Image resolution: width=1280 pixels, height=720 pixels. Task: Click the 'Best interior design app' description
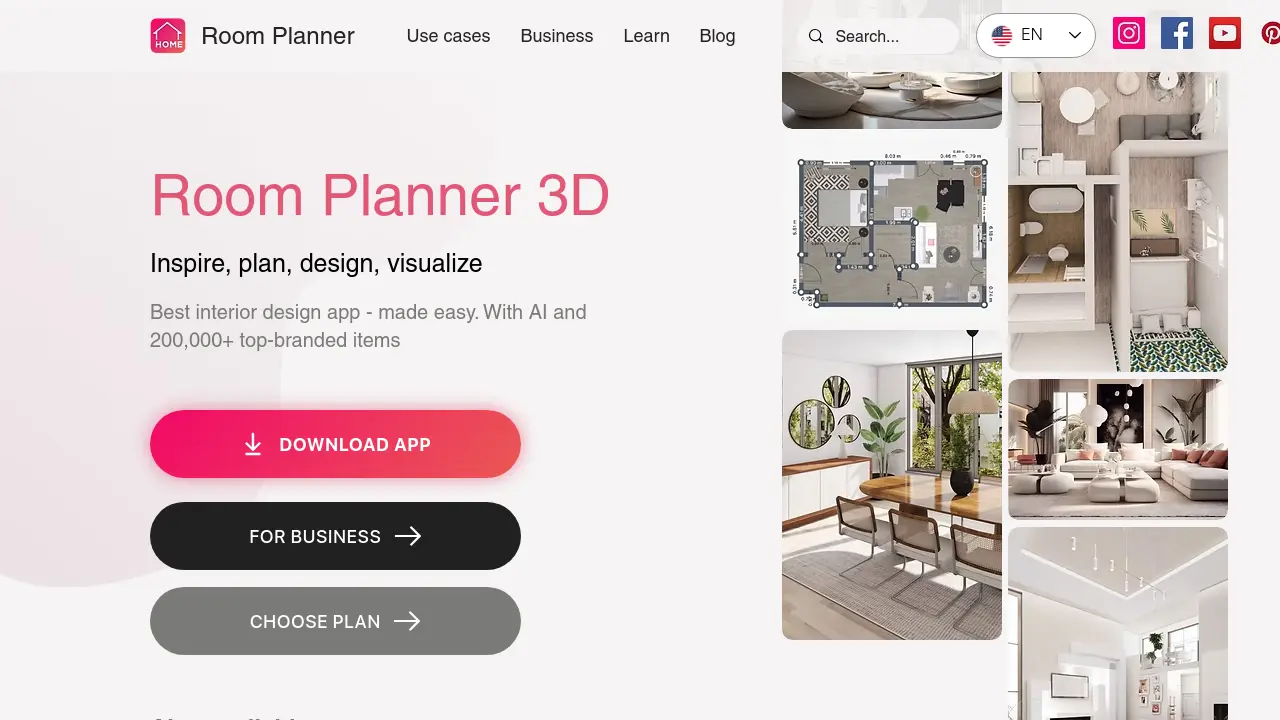click(x=368, y=326)
